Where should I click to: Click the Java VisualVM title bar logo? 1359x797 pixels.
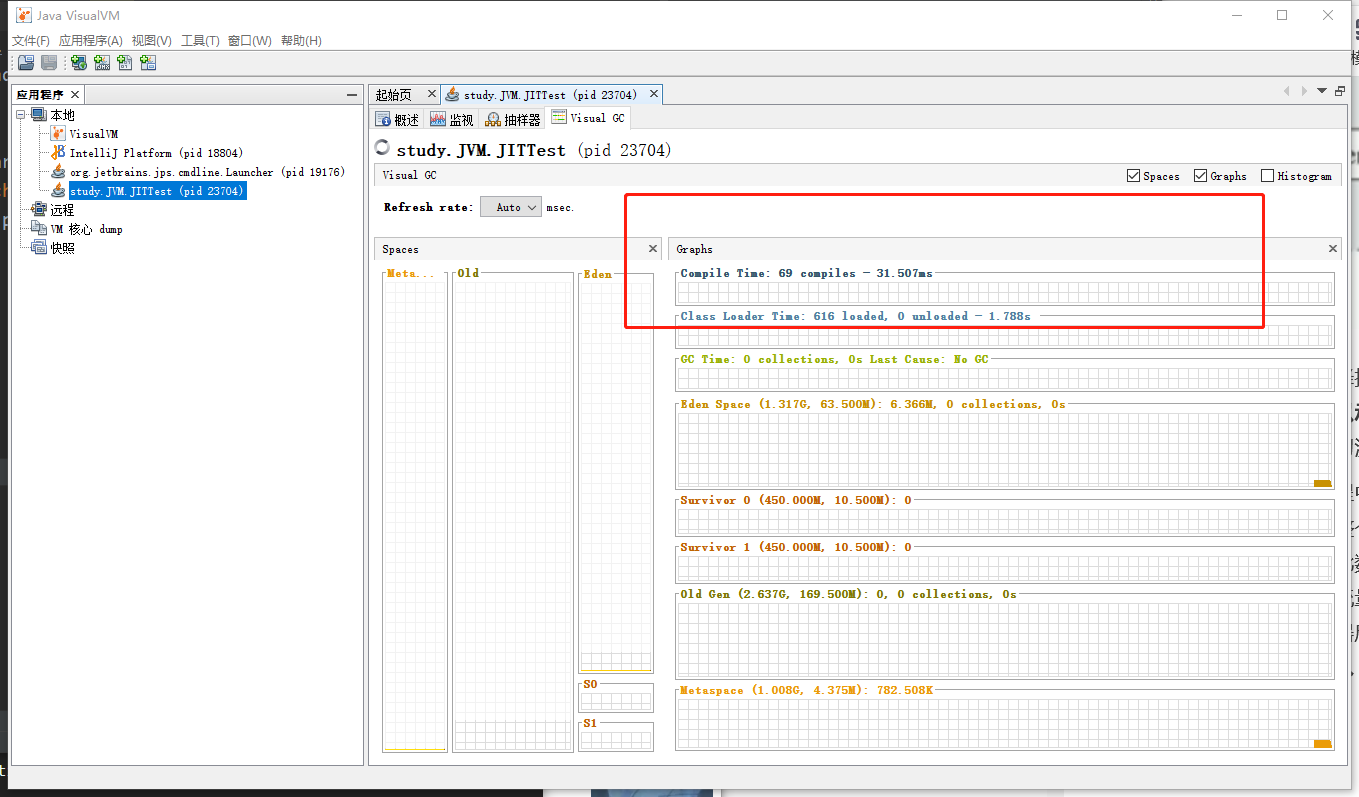[x=23, y=15]
